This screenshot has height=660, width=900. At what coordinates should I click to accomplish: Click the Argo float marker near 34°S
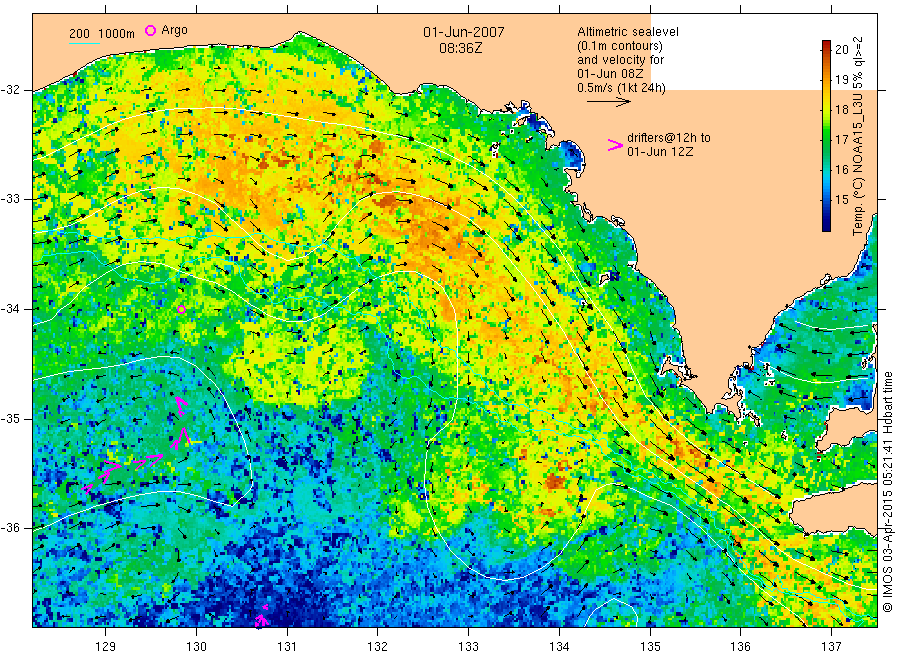coord(181,309)
